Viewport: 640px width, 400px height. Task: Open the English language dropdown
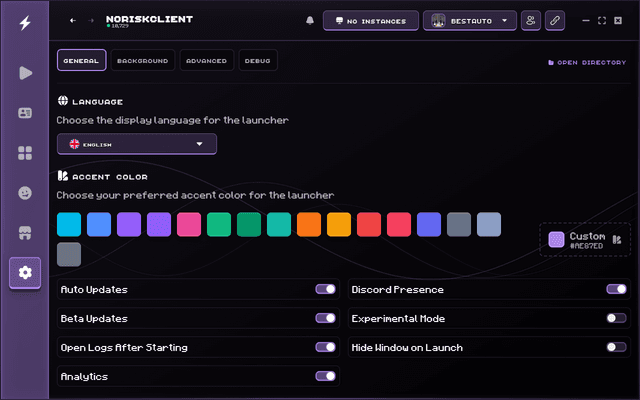[x=137, y=144]
